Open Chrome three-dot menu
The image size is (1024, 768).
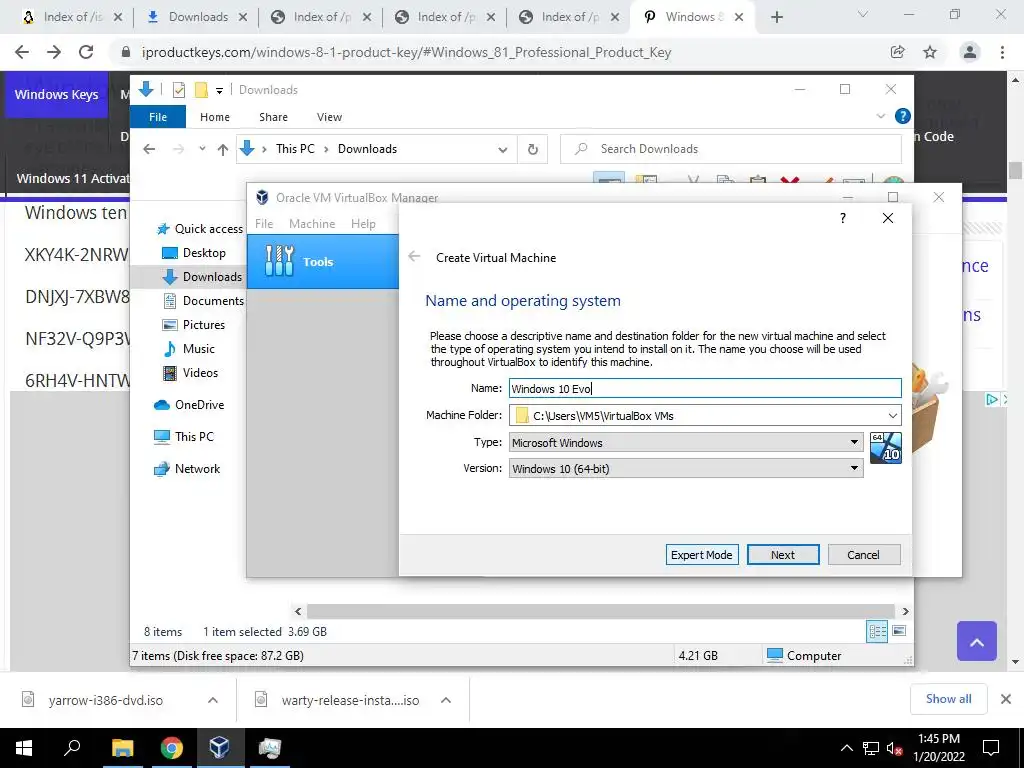1002,52
